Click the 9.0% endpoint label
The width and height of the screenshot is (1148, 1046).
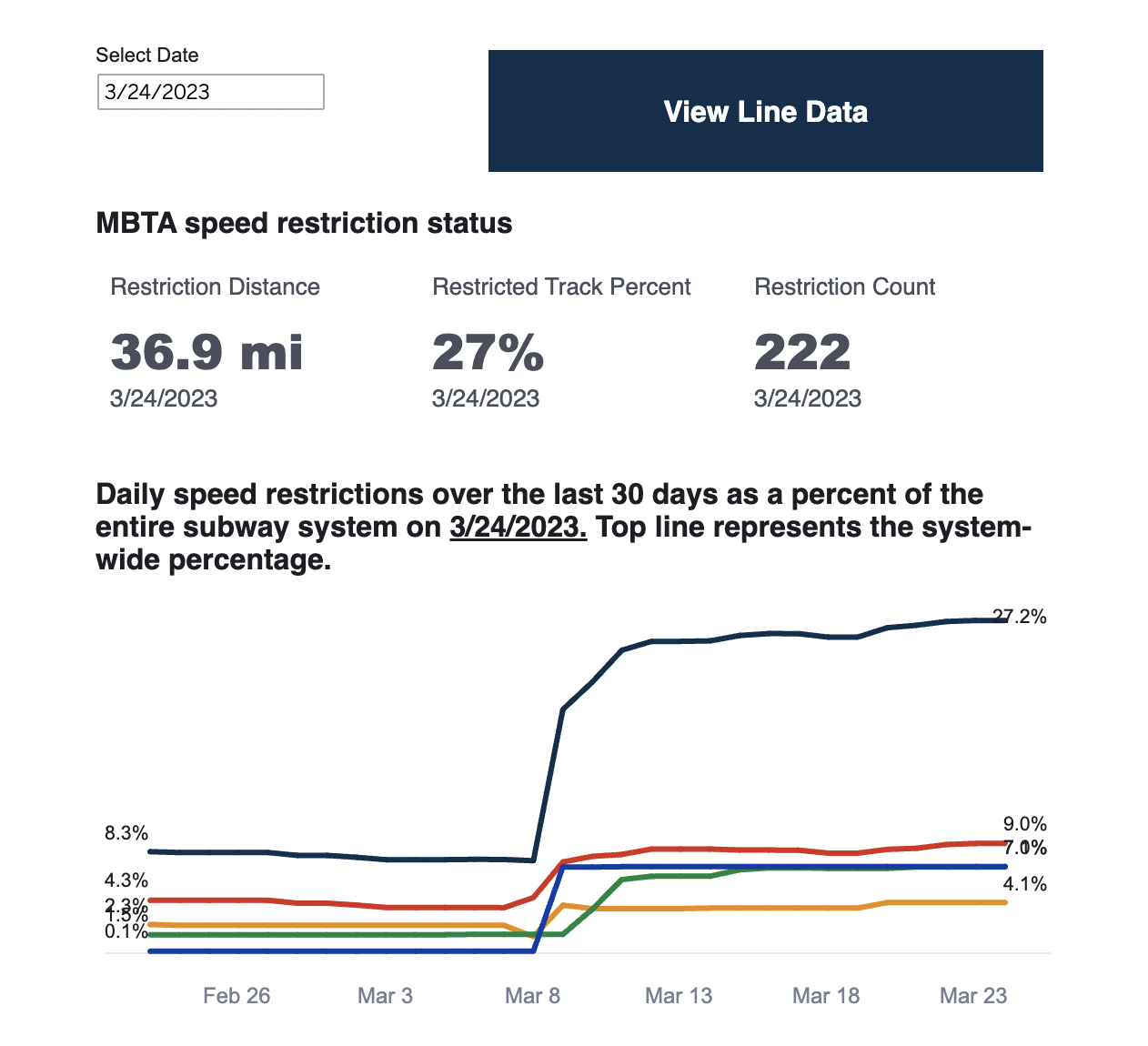[x=1024, y=824]
